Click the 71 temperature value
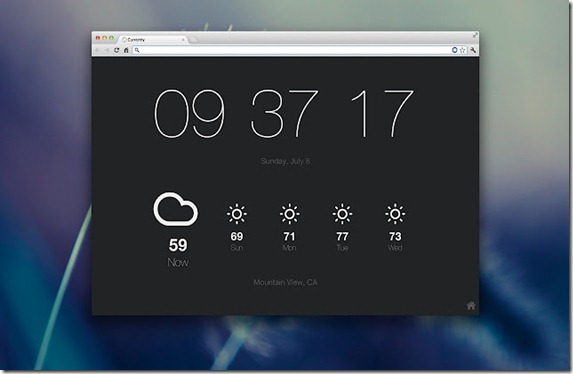The height and width of the screenshot is (374, 573). [x=289, y=237]
